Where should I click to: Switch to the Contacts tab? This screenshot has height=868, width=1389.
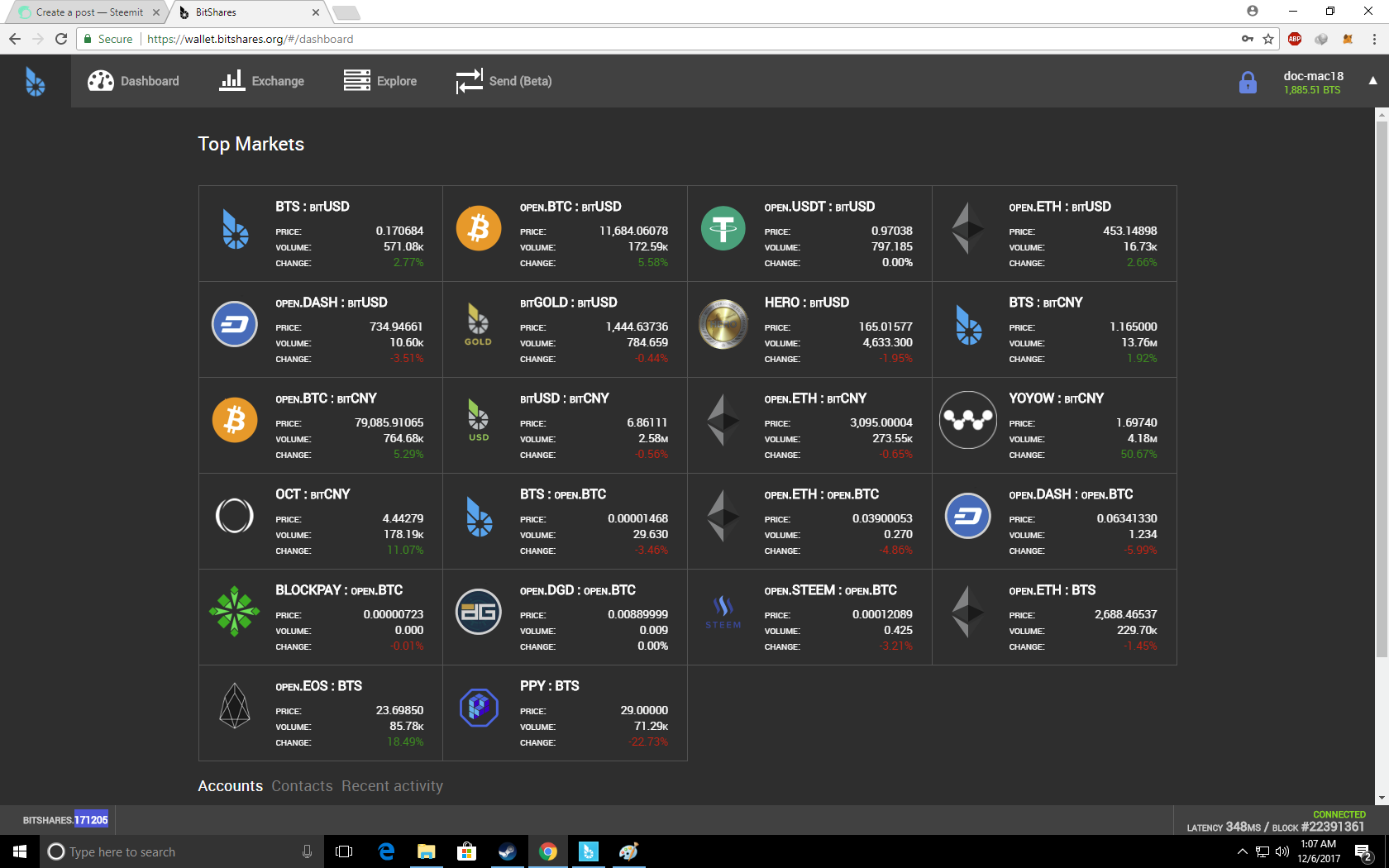pos(303,786)
